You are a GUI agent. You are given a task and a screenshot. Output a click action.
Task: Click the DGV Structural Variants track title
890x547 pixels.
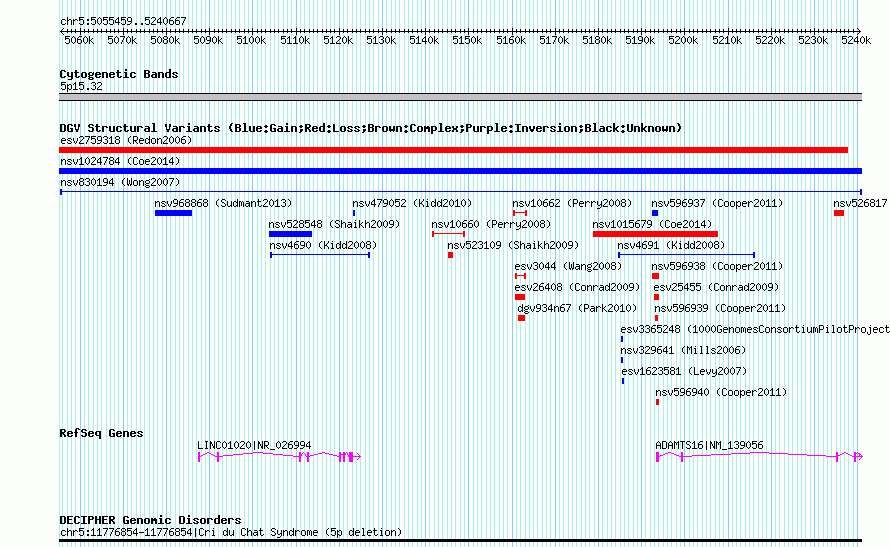(x=370, y=128)
